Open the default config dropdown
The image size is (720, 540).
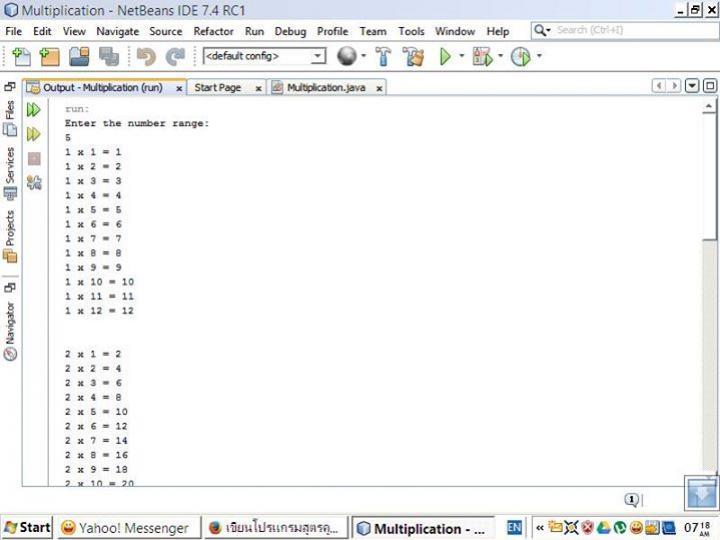264,56
